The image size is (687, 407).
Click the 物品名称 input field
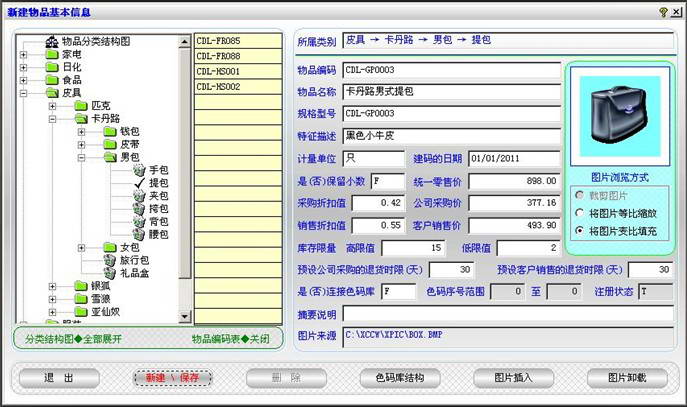point(451,92)
